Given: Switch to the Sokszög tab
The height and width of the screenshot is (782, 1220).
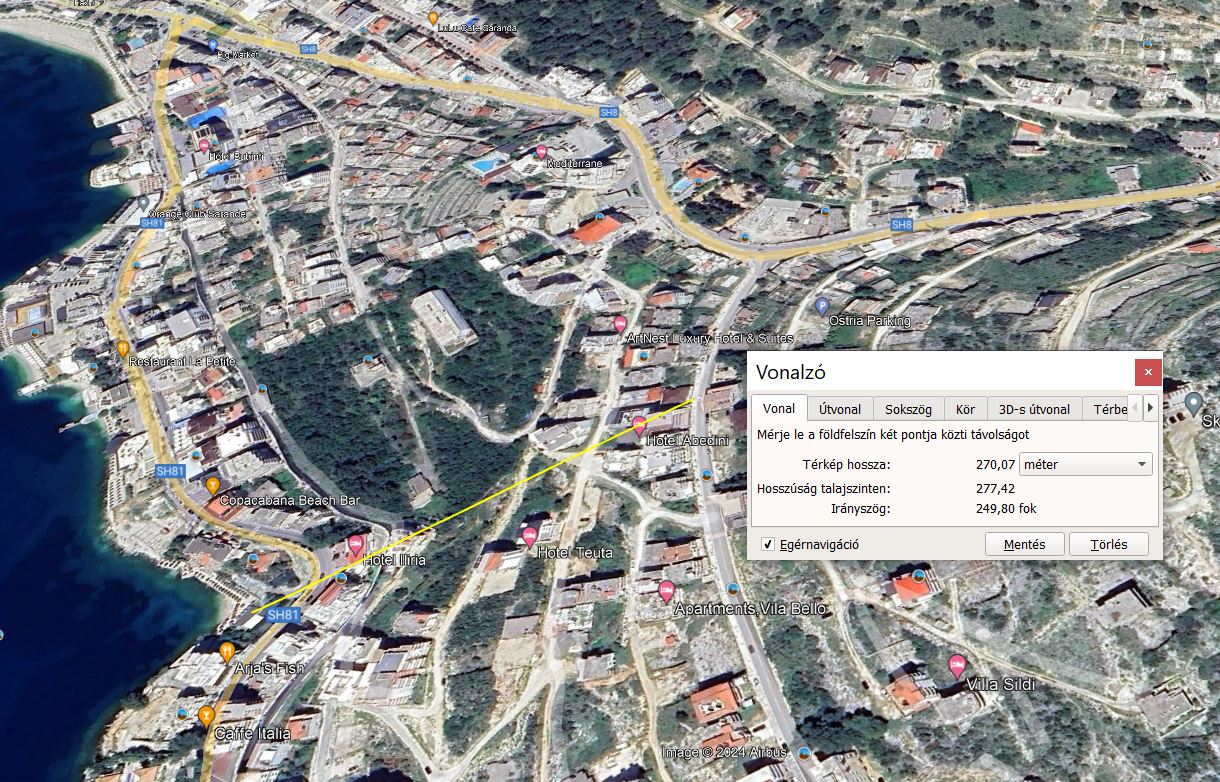Looking at the screenshot, I should (908, 409).
